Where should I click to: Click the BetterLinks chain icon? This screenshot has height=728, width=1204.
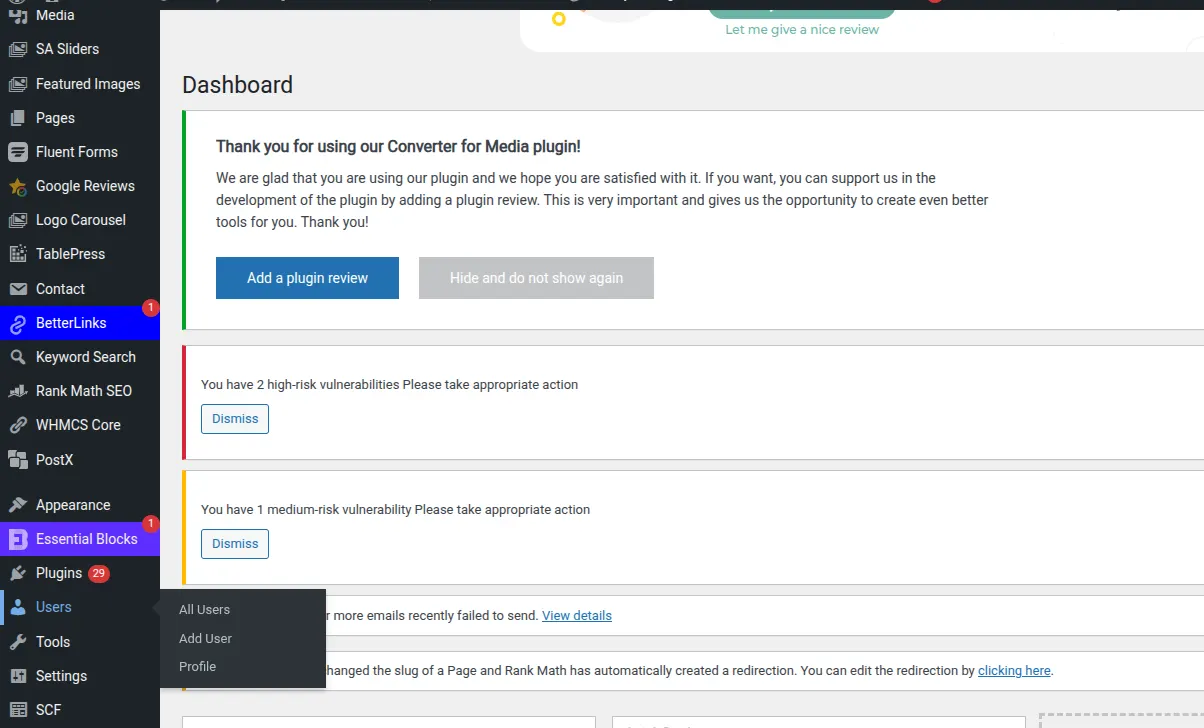click(x=17, y=323)
